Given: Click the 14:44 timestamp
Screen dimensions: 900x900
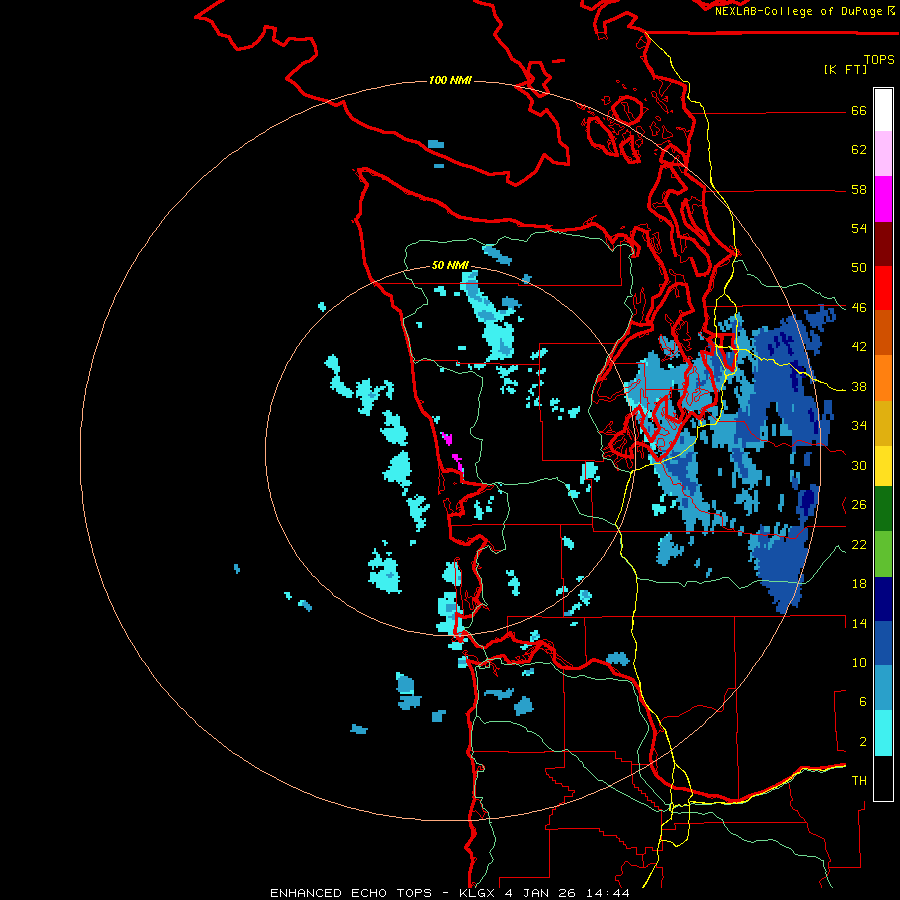Looking at the screenshot, I should point(608,893).
